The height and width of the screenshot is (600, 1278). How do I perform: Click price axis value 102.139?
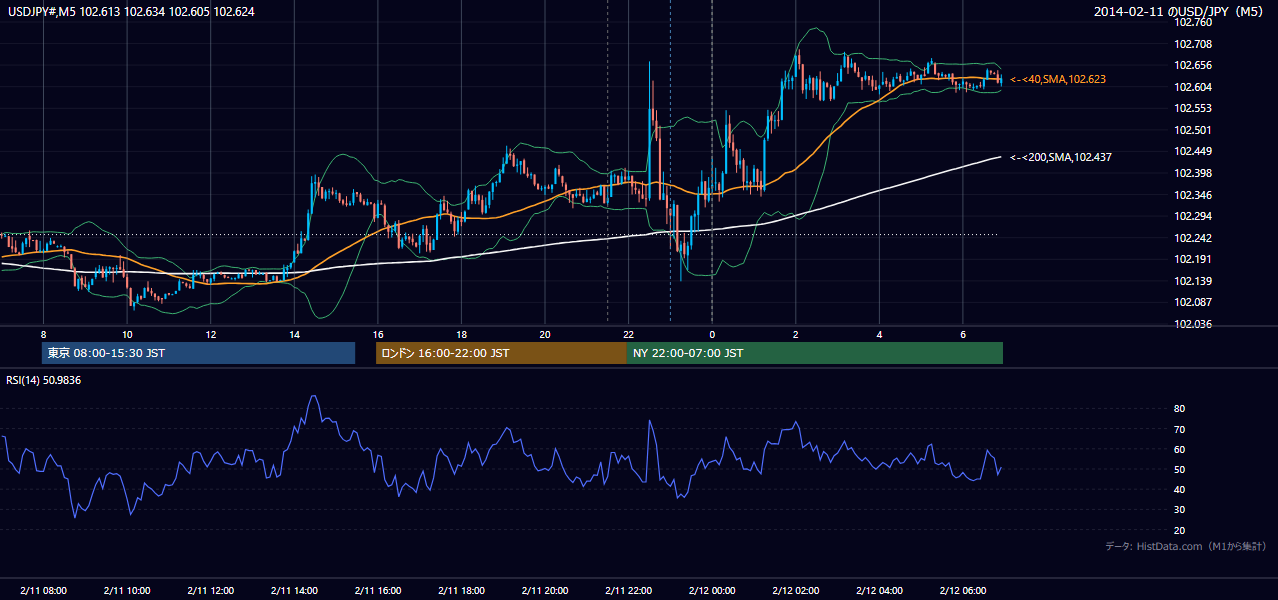(1195, 281)
